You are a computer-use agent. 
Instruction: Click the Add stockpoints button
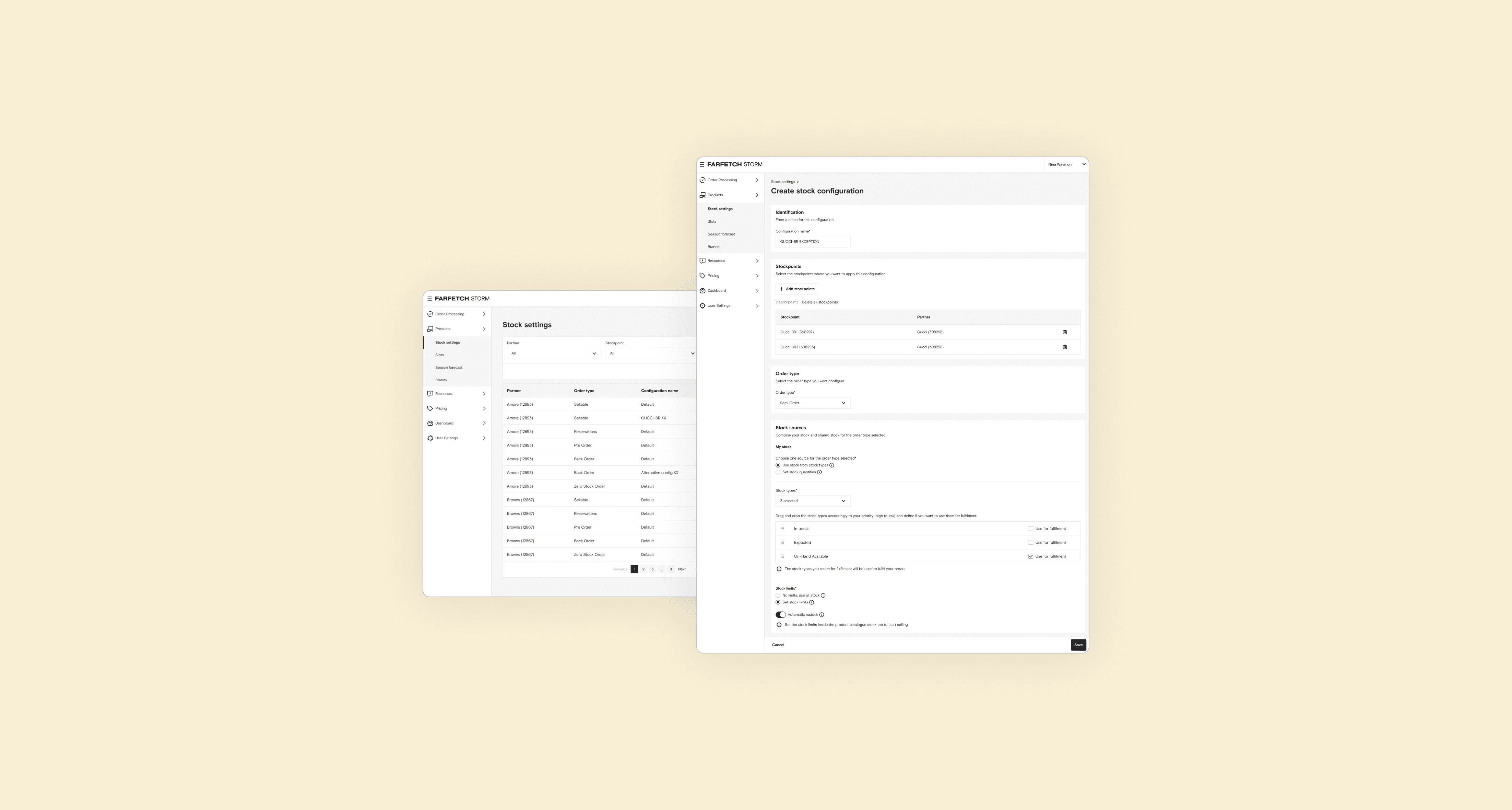796,289
